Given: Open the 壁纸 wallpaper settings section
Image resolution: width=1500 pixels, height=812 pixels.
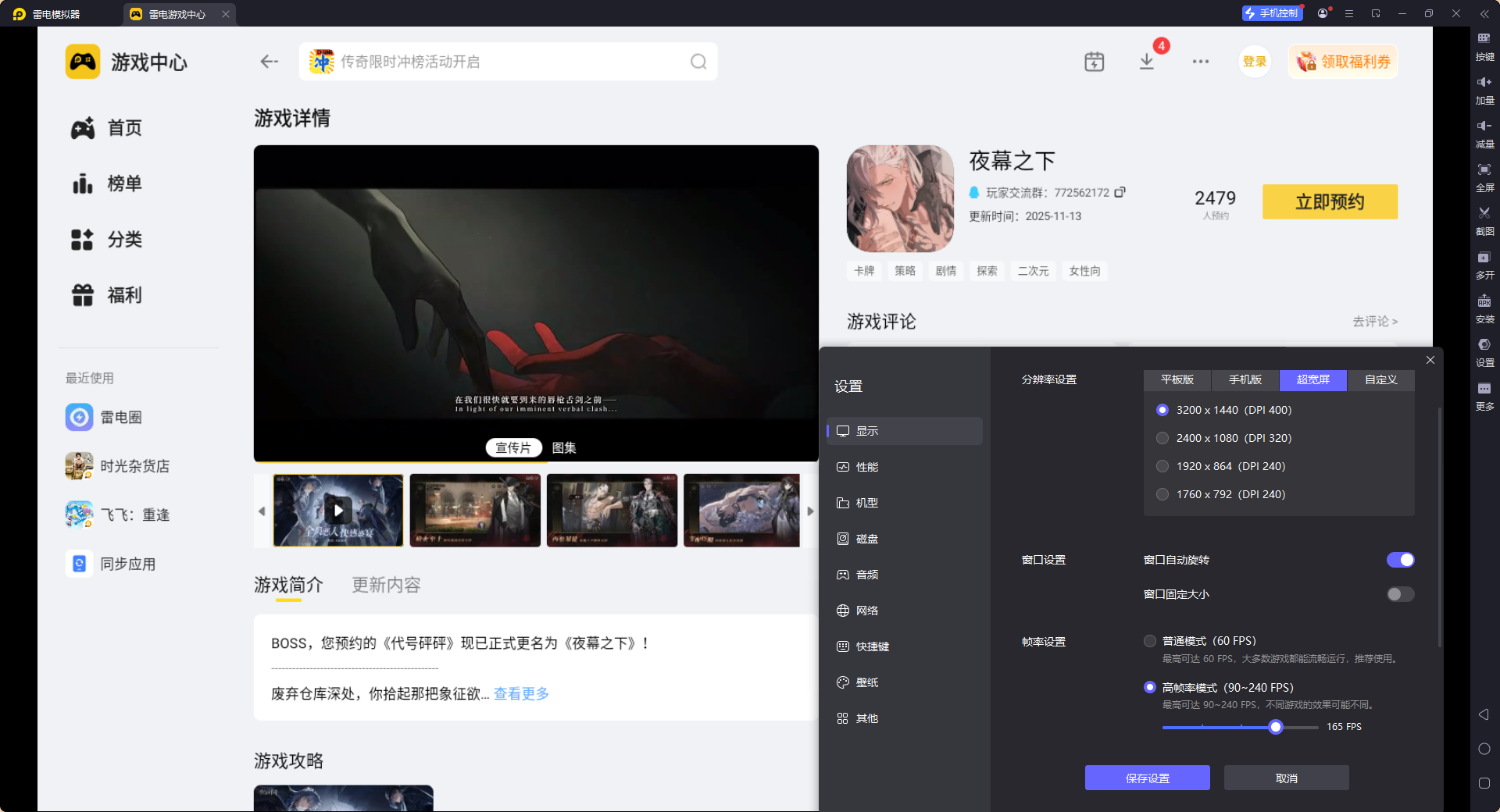Looking at the screenshot, I should pos(867,682).
